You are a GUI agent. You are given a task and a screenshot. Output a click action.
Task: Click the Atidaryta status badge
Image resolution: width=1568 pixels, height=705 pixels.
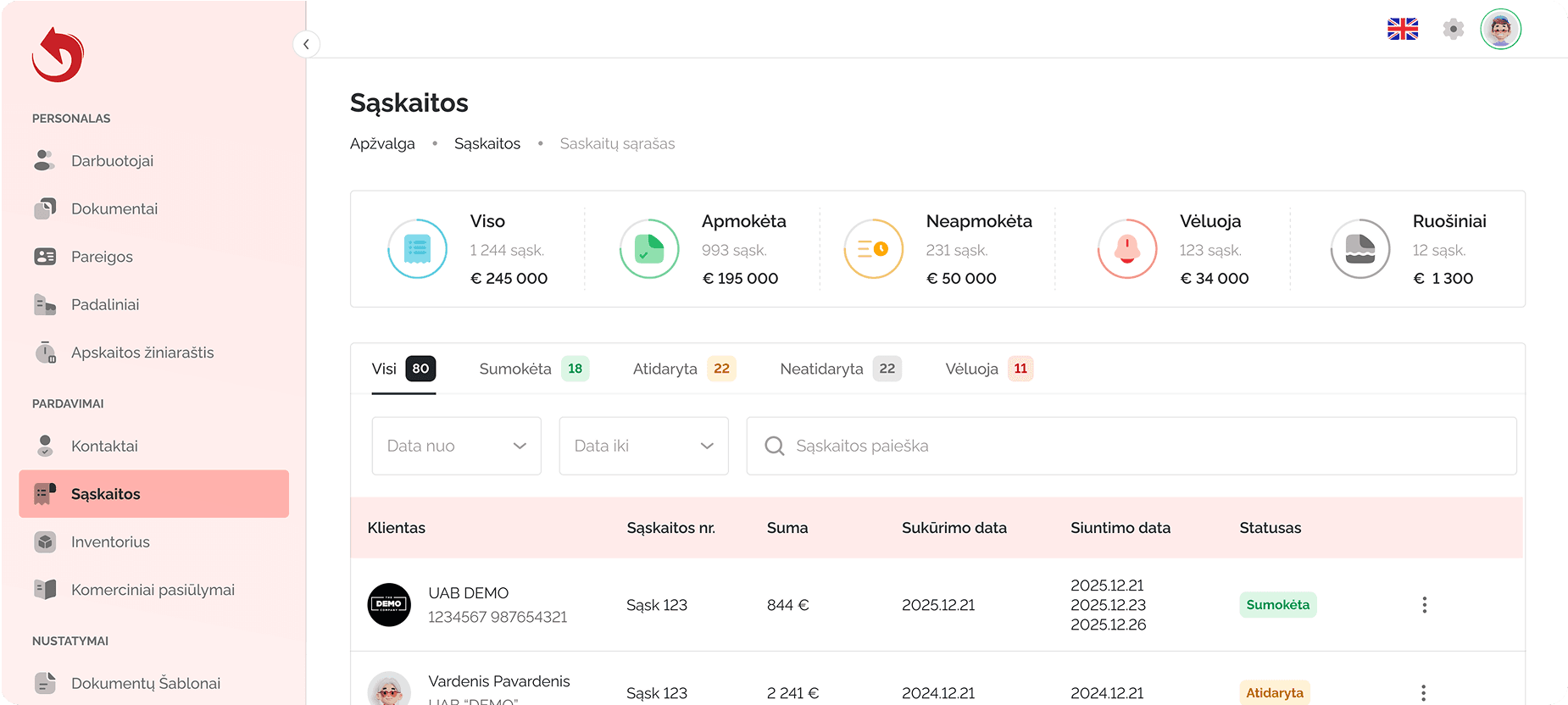click(1275, 692)
